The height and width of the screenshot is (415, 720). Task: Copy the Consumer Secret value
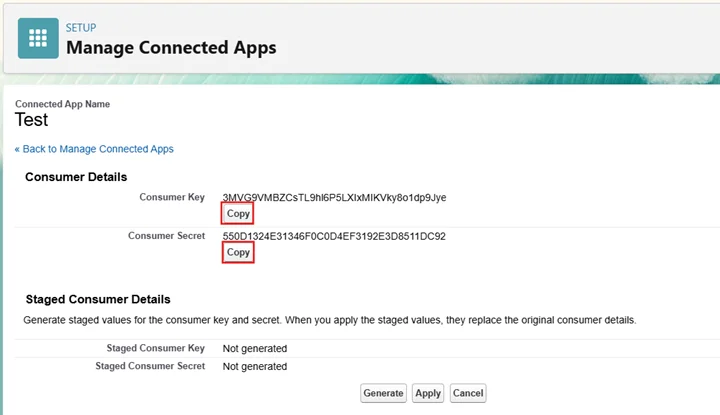(238, 253)
